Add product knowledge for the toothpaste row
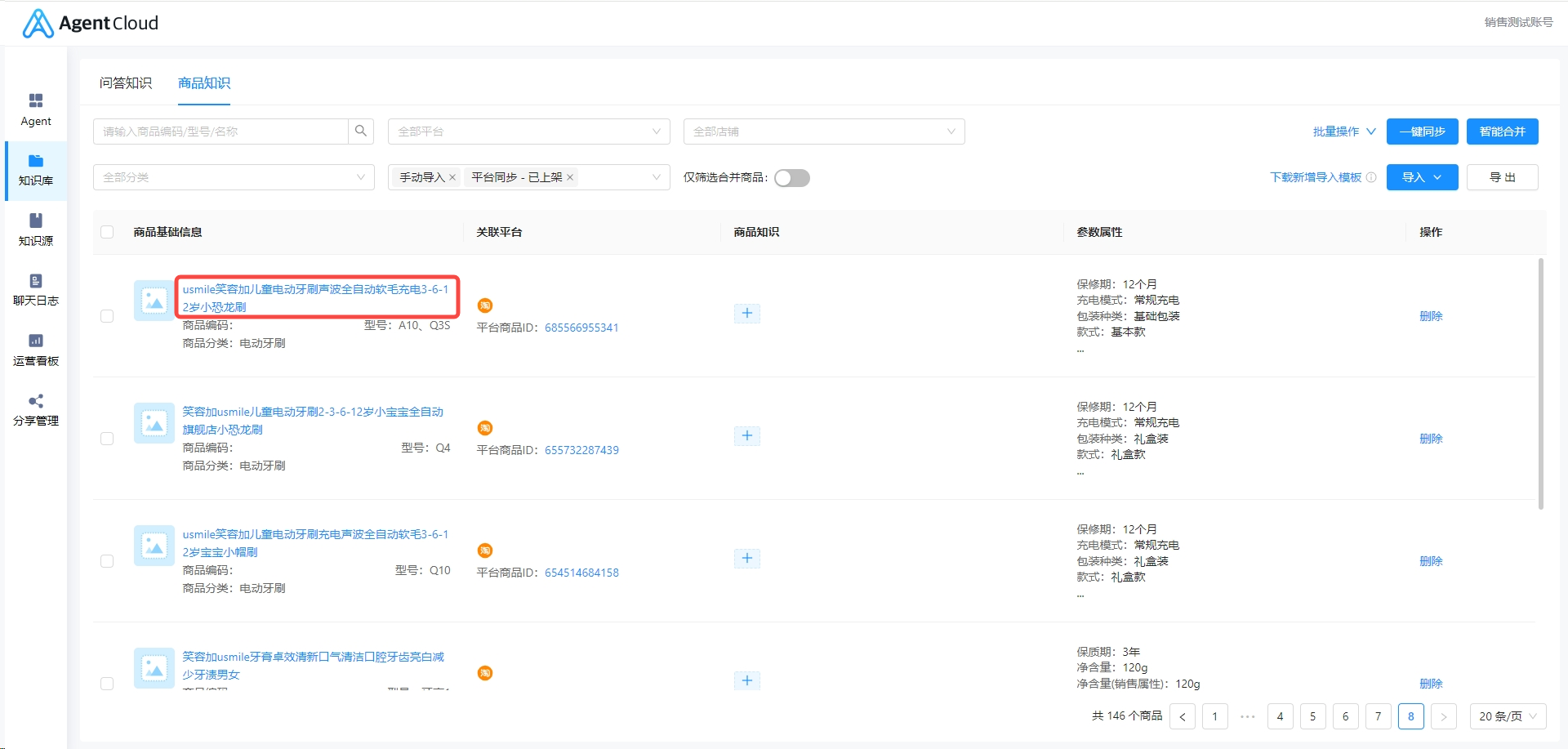Viewport: 1568px width, 749px height. (746, 680)
